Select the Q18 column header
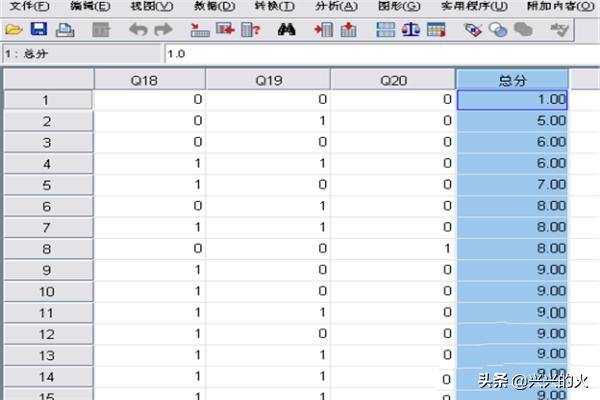 149,79
